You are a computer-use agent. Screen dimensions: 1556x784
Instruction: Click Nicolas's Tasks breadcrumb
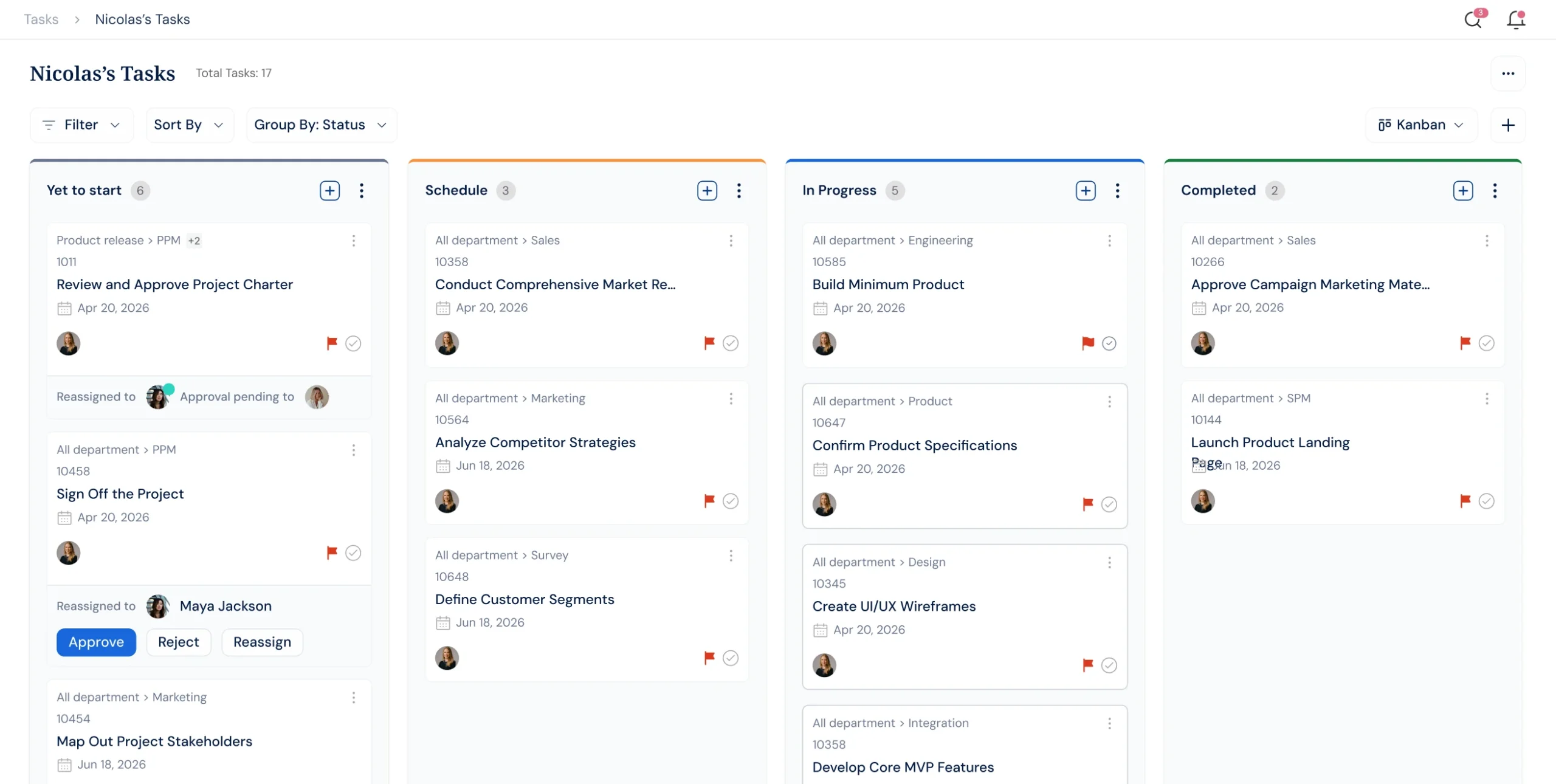click(142, 19)
